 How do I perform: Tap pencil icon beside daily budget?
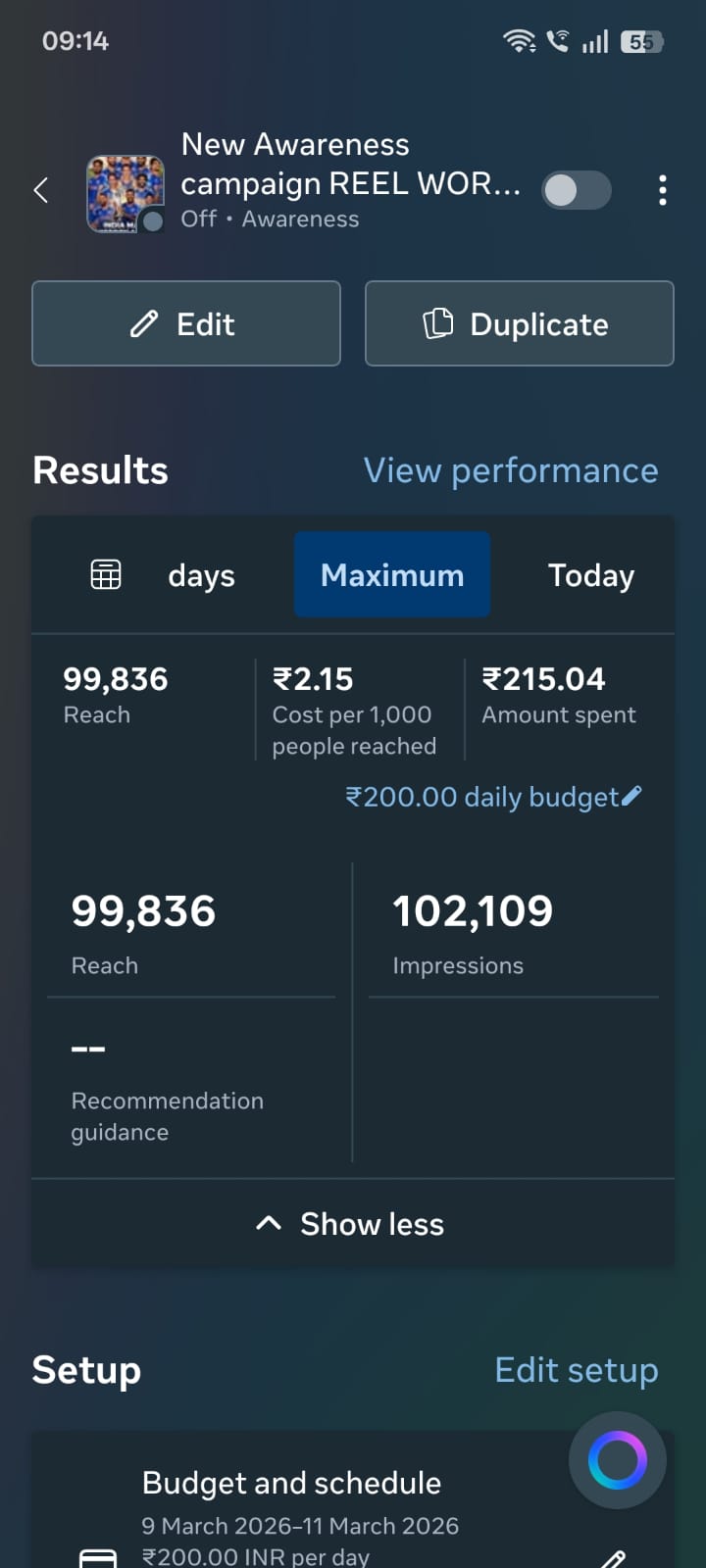(x=631, y=795)
